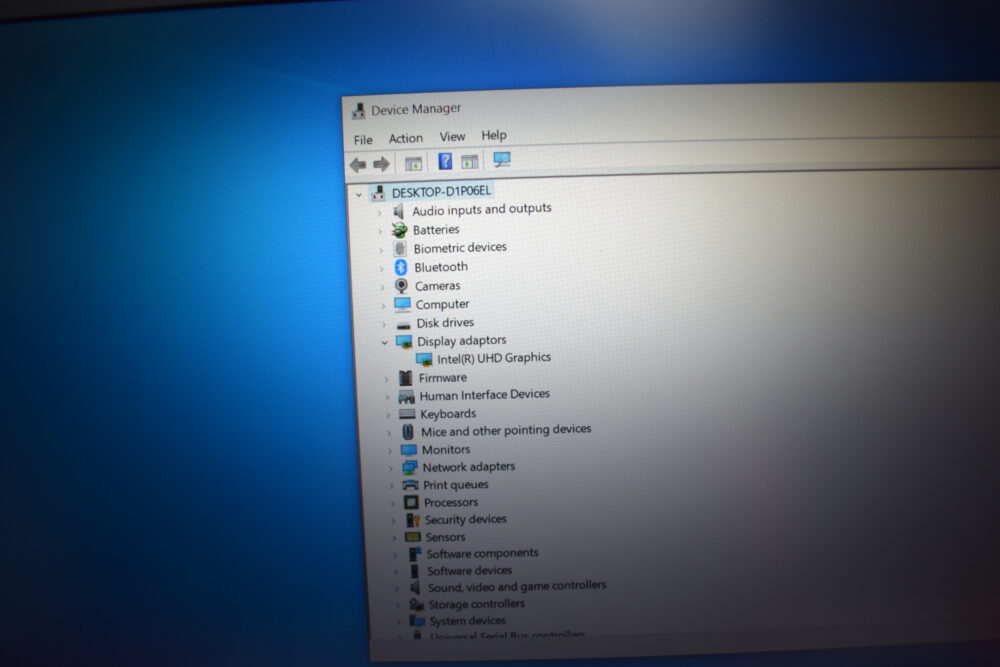Click the Monitors icon

pyautogui.click(x=409, y=450)
